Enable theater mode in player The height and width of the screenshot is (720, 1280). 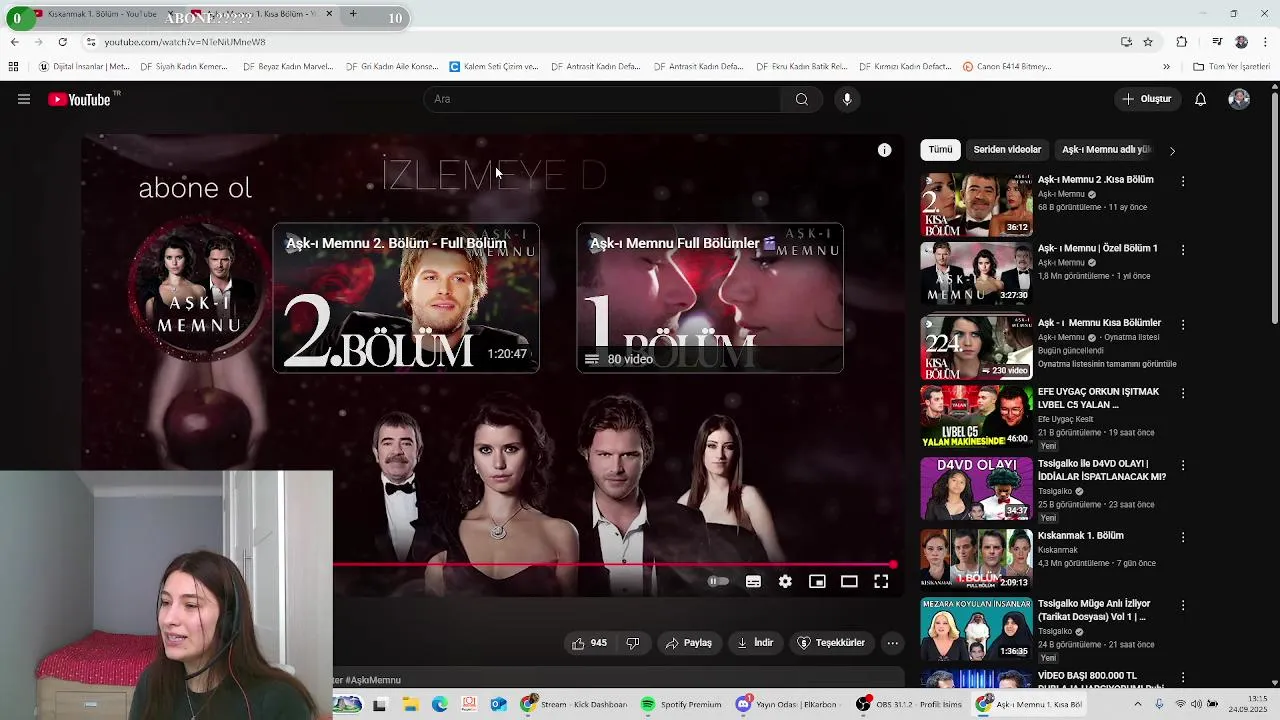point(849,581)
